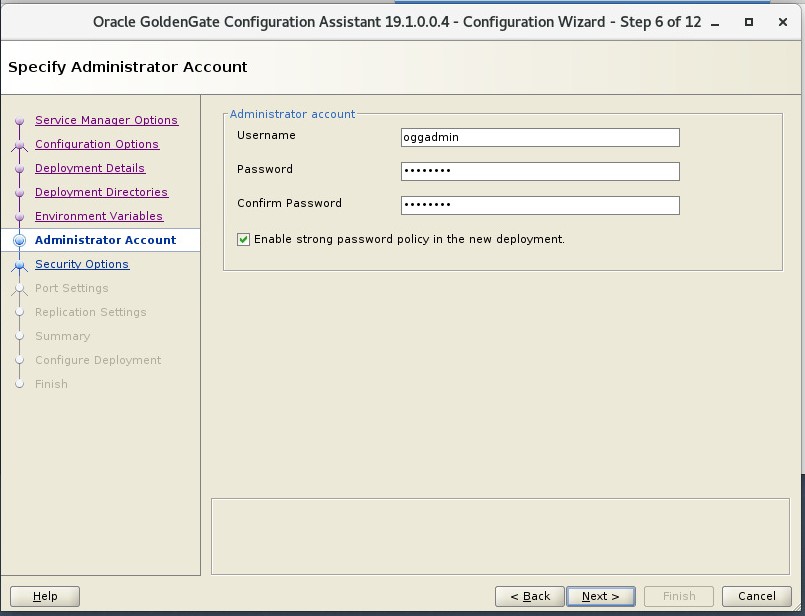Proceed with the Next button
The width and height of the screenshot is (805, 616).
pyautogui.click(x=601, y=596)
